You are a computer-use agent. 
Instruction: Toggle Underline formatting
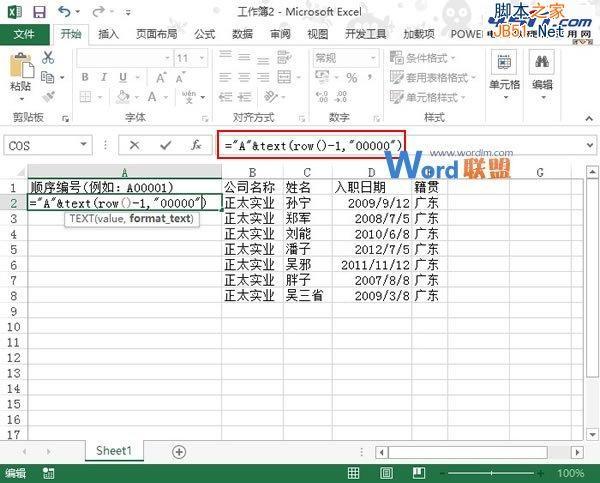pos(123,77)
